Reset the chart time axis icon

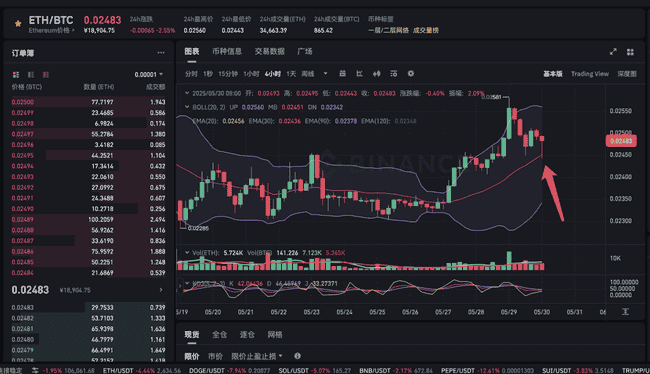point(626,312)
